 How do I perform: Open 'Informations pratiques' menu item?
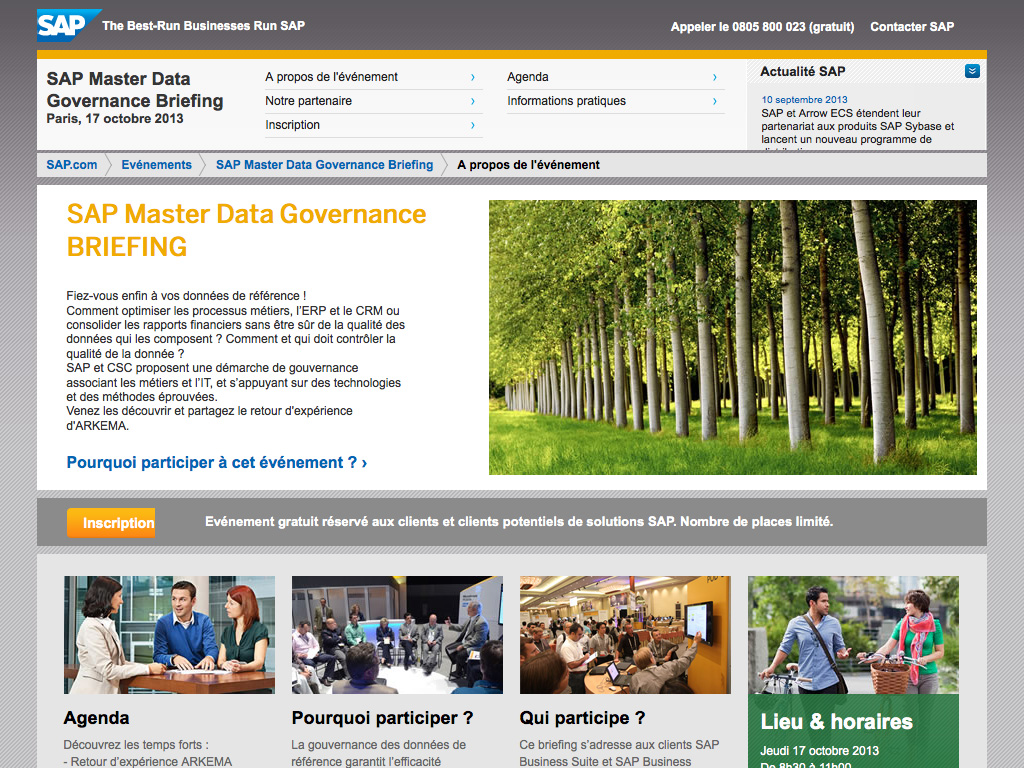pyautogui.click(x=615, y=101)
